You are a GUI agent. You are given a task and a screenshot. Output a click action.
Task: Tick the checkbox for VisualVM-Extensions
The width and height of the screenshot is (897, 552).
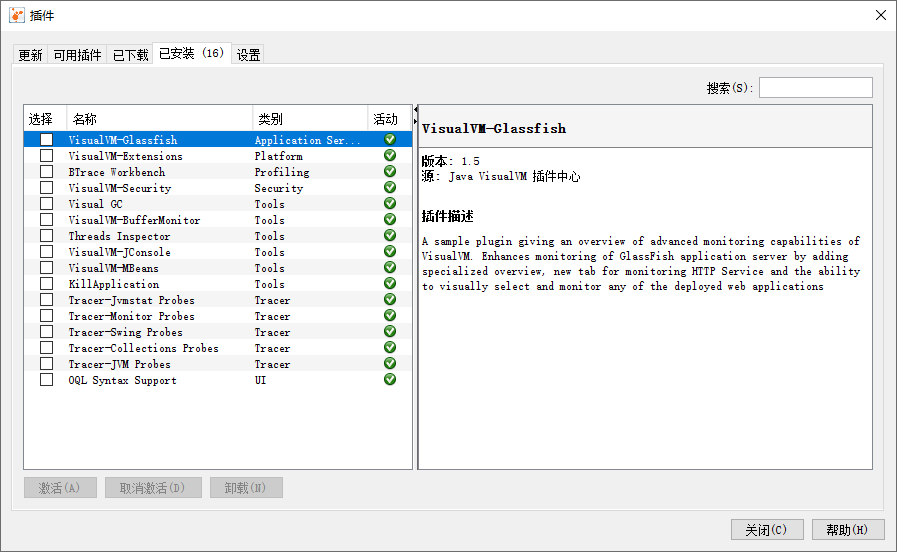coord(46,156)
